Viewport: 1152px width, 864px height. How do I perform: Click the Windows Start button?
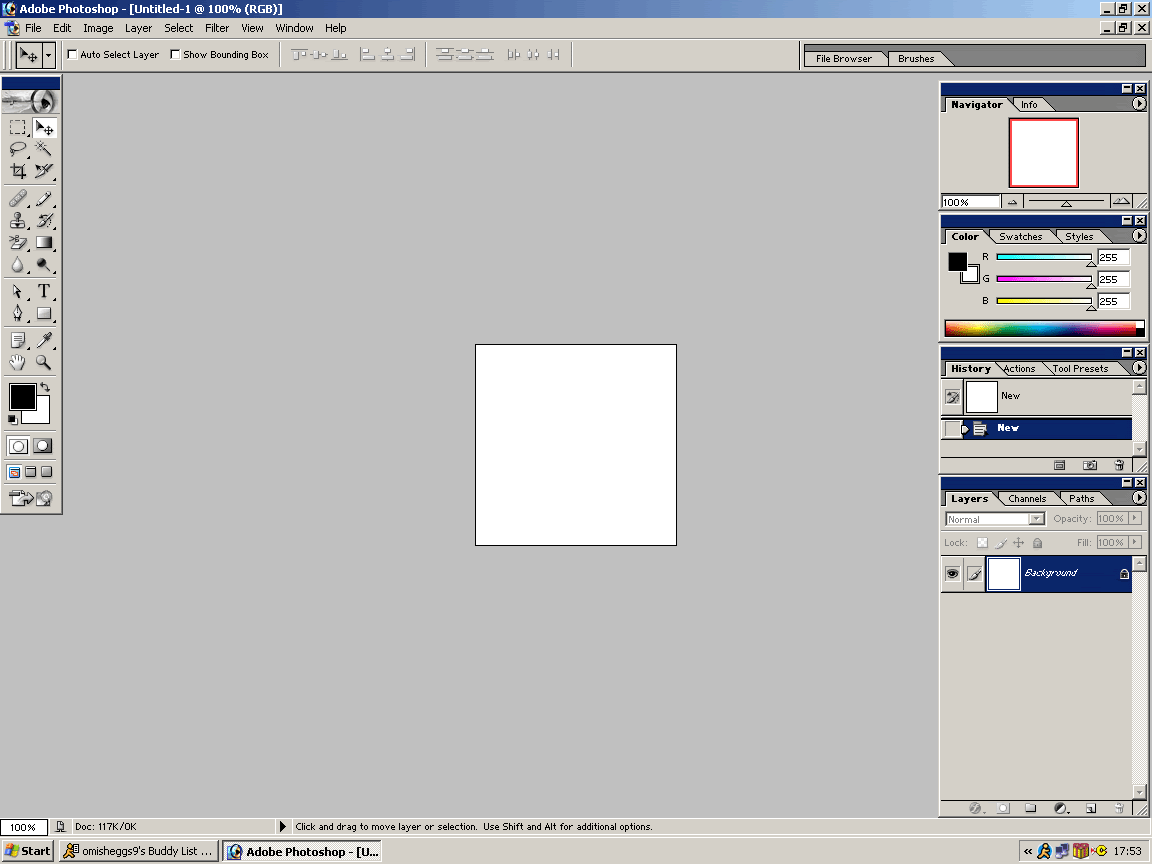(28, 851)
